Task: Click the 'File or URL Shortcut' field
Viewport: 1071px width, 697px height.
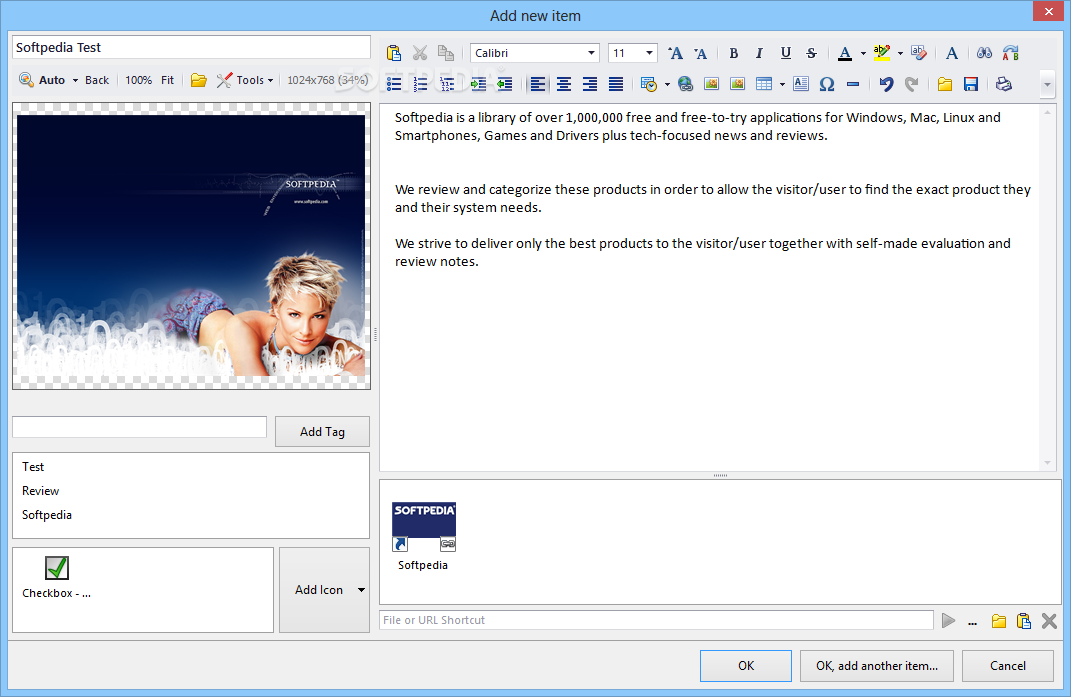Action: point(656,620)
